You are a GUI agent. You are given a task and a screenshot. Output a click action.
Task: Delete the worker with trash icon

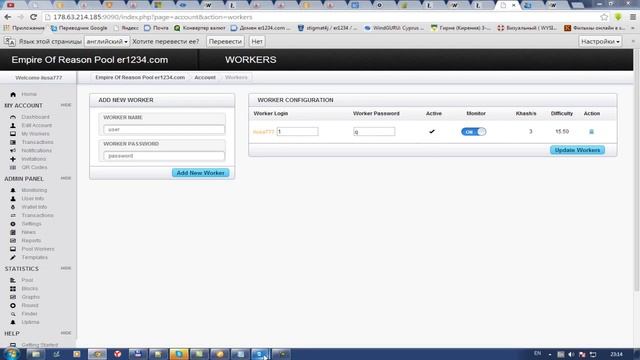591,132
